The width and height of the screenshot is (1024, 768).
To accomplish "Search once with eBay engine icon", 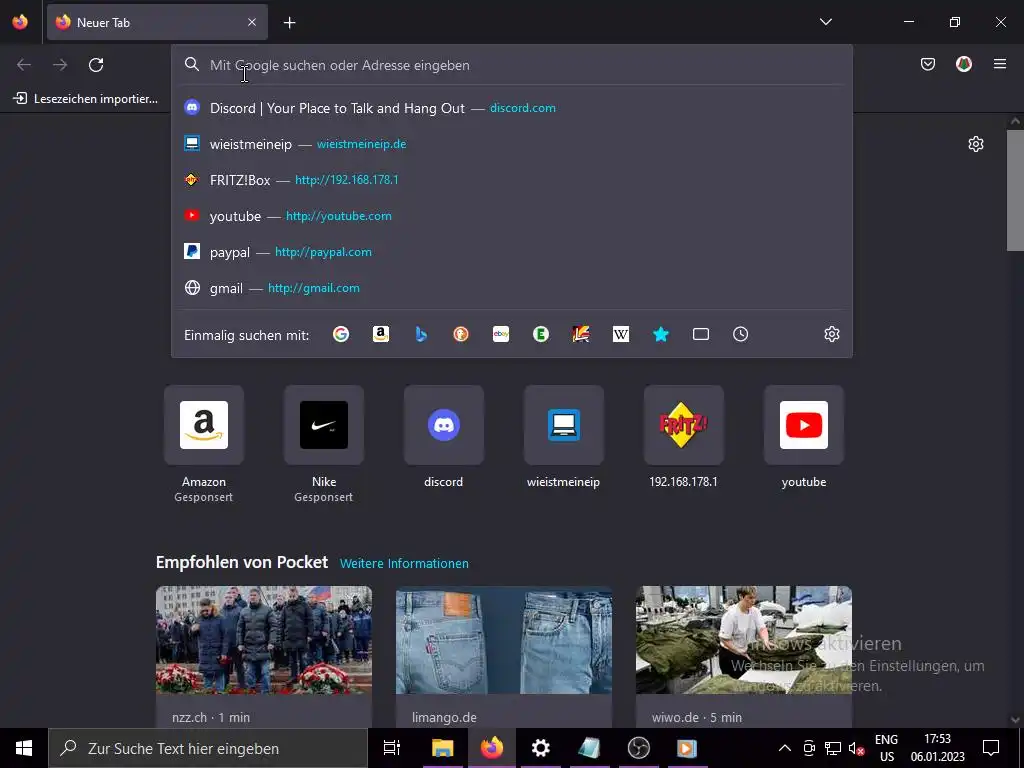I will [x=501, y=334].
